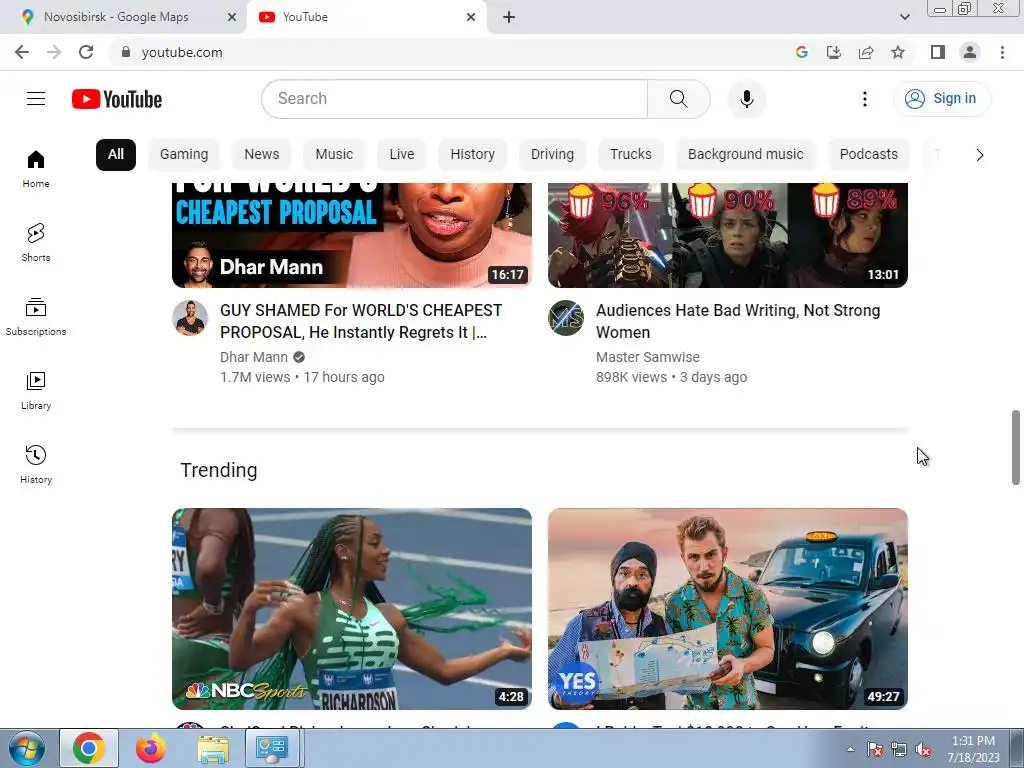
Task: View site information via the lock icon
Action: [x=126, y=52]
